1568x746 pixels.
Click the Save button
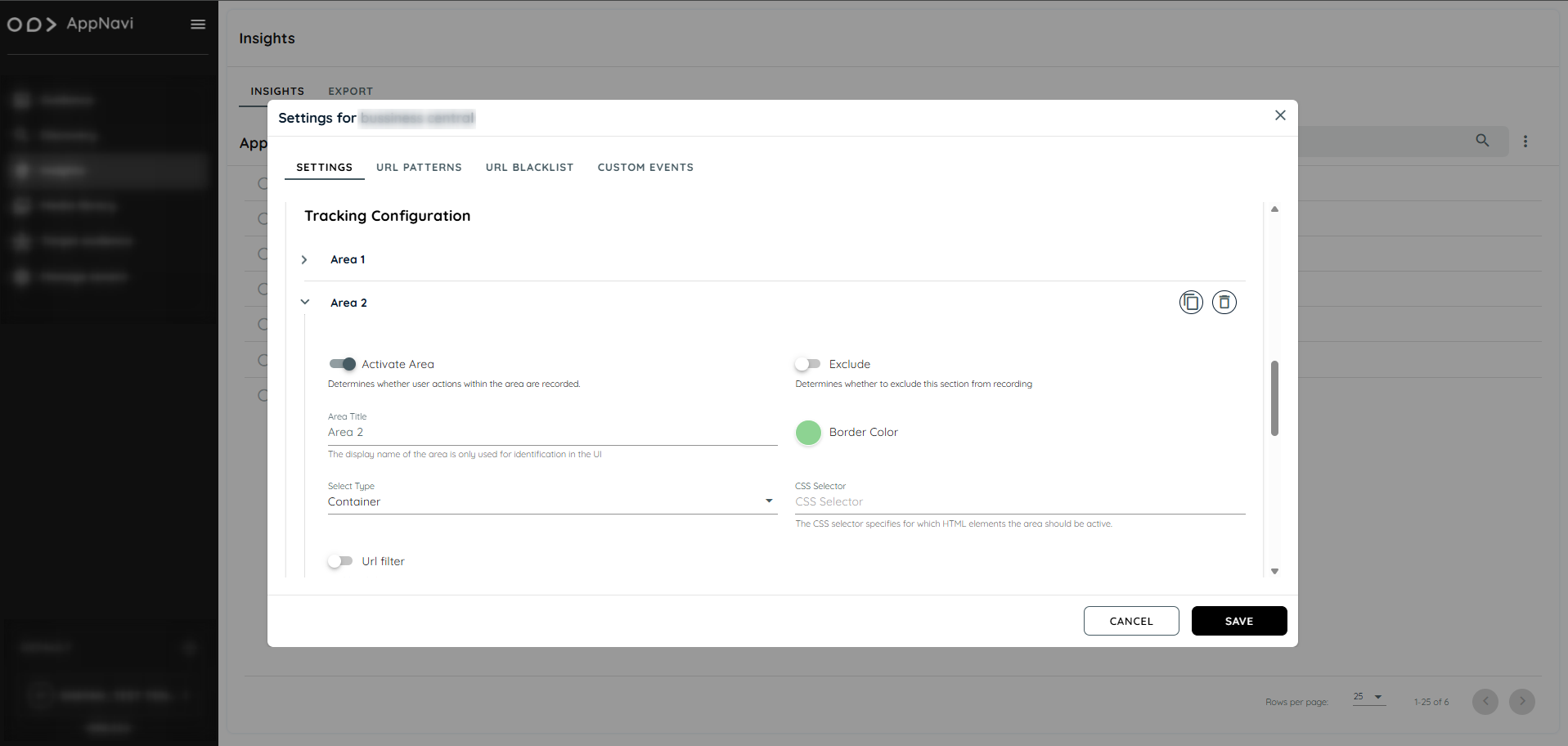(x=1239, y=621)
